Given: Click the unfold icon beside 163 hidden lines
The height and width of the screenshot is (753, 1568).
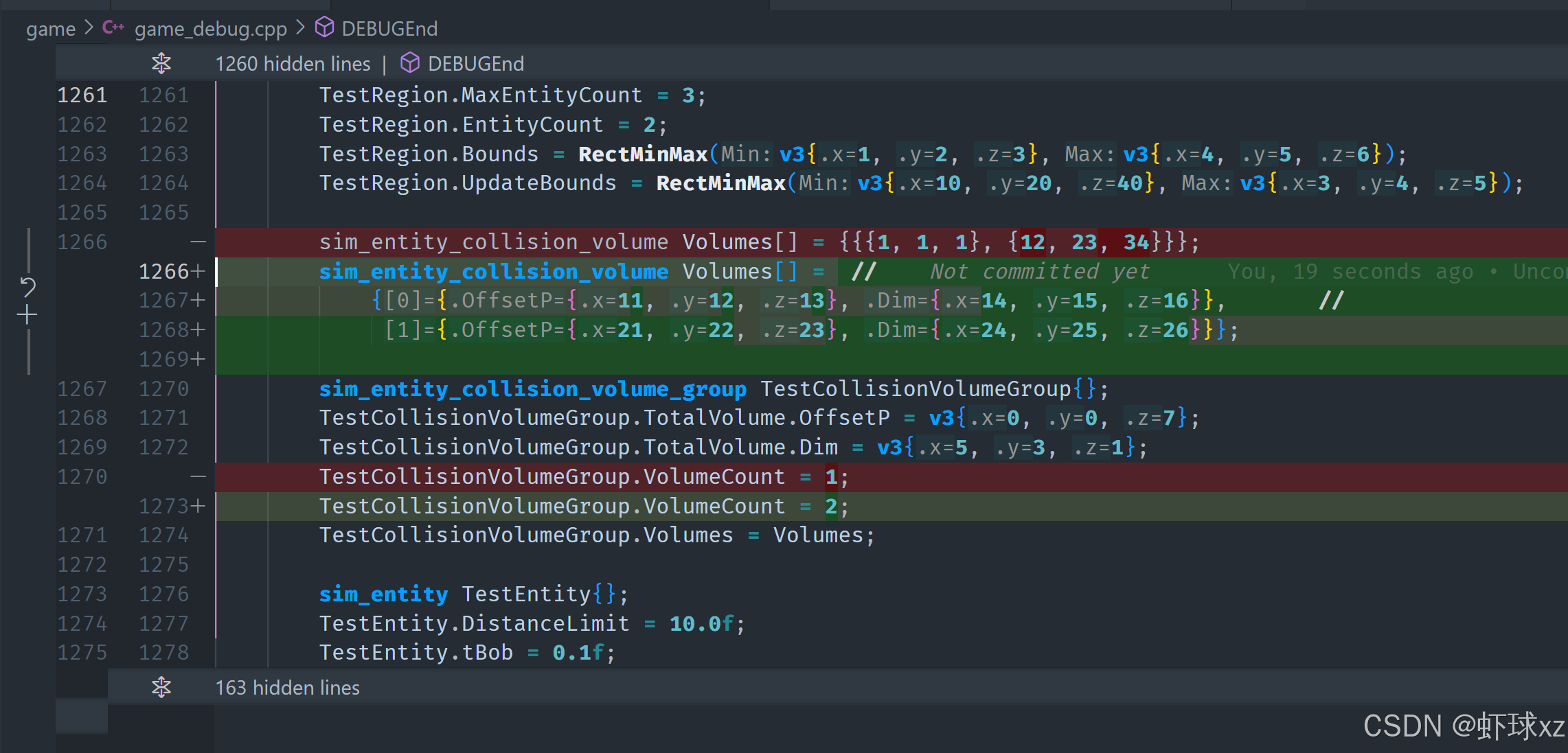Looking at the screenshot, I should tap(161, 687).
